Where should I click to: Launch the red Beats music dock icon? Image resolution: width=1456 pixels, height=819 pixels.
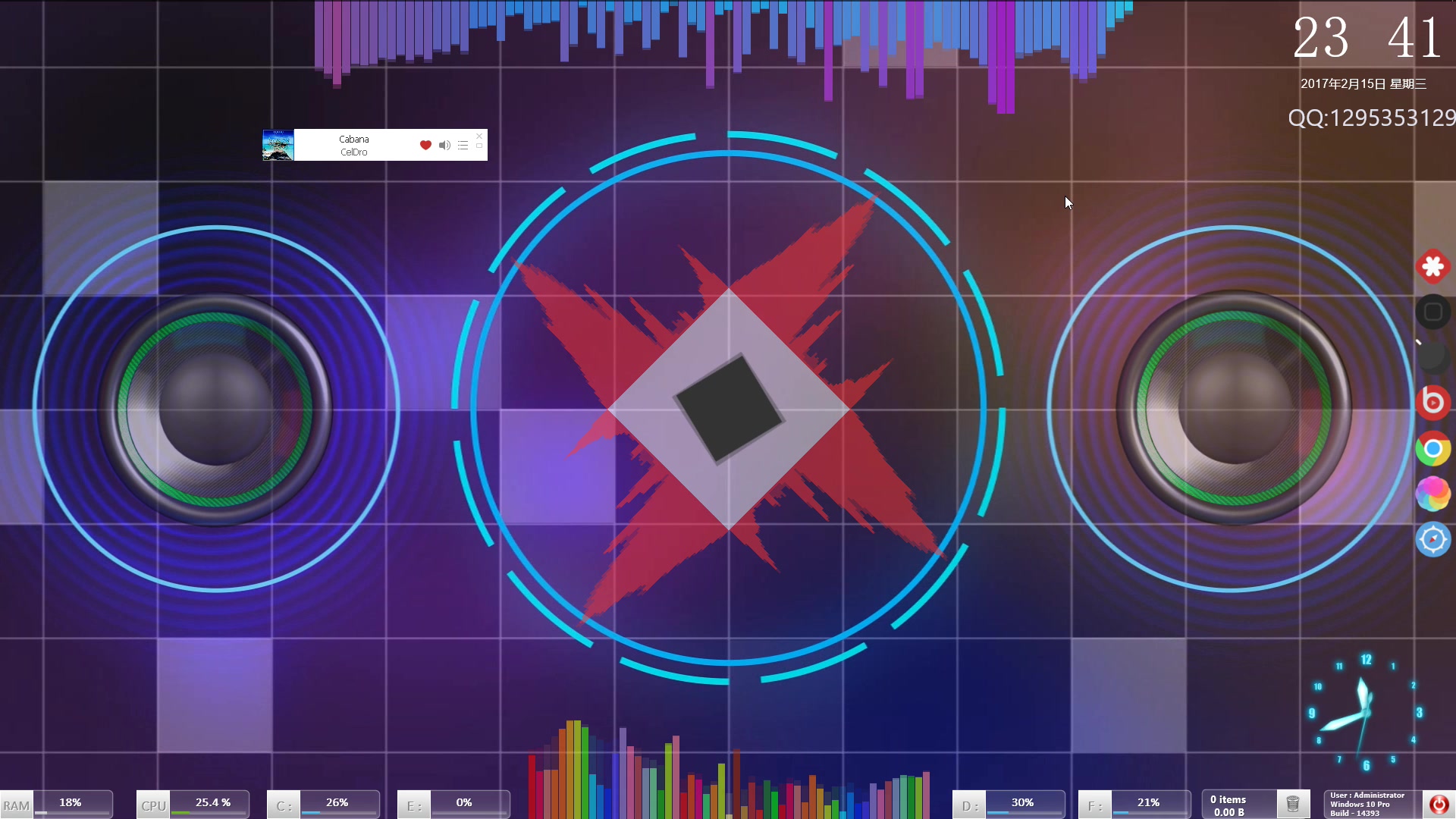[x=1432, y=402]
